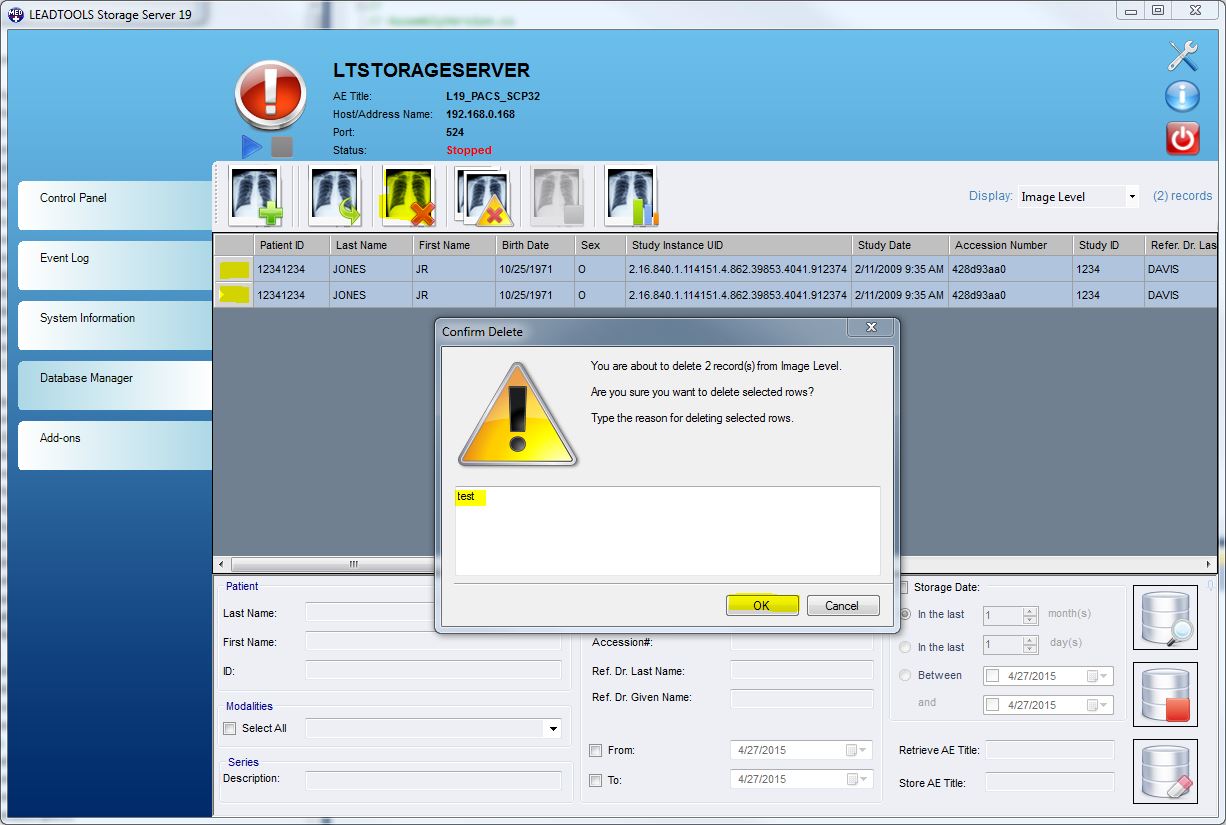Click the Patient ID input field

click(433, 671)
